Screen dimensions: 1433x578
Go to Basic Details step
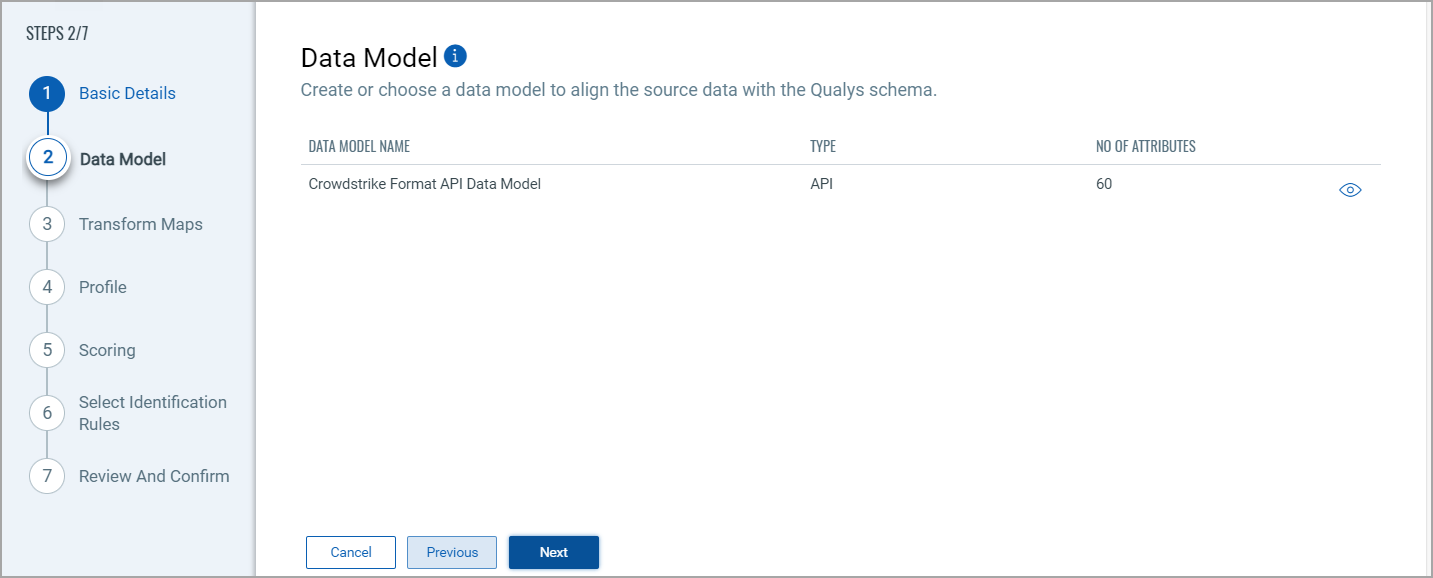click(127, 93)
